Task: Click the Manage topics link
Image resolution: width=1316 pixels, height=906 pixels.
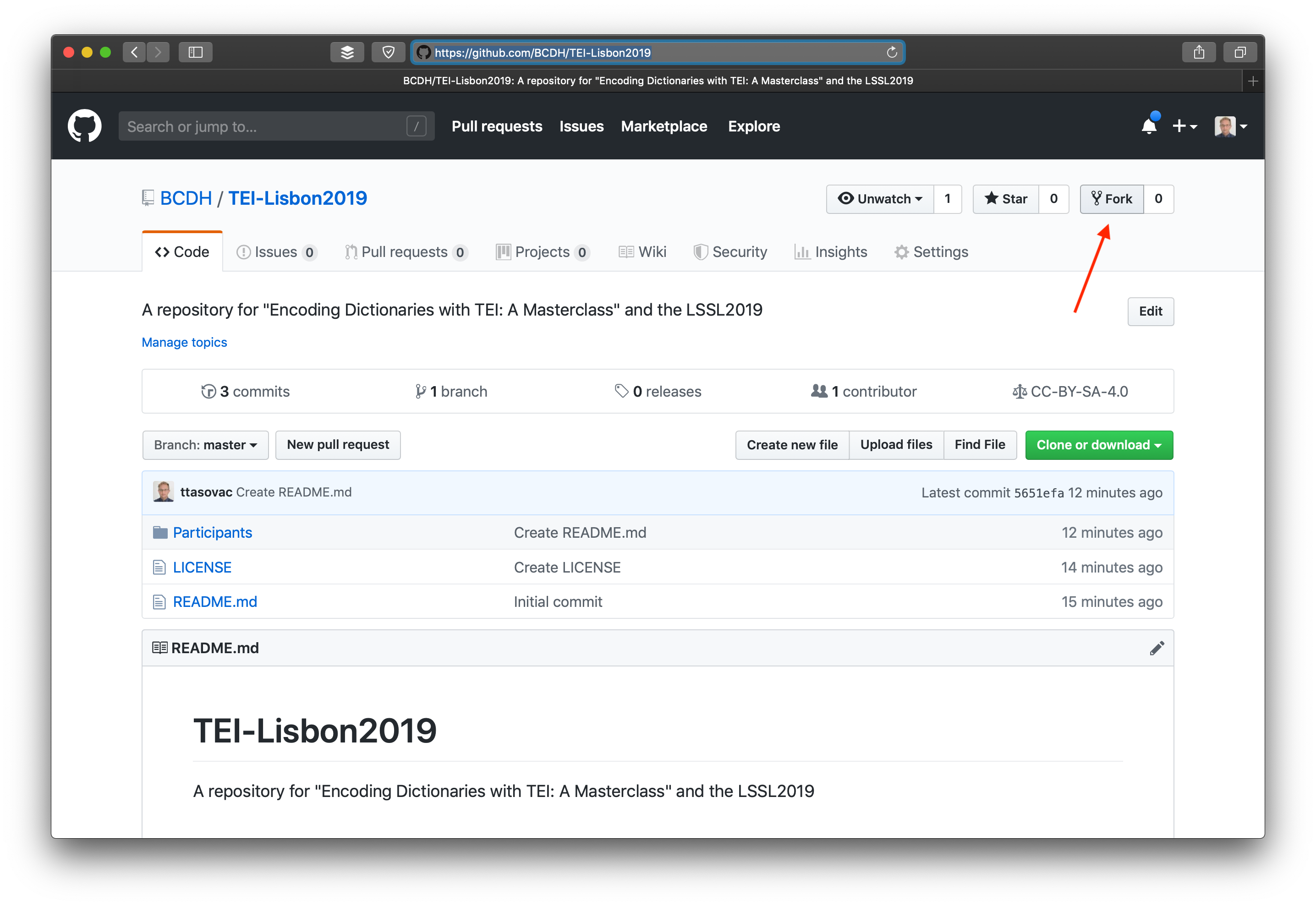Action: coord(185,342)
